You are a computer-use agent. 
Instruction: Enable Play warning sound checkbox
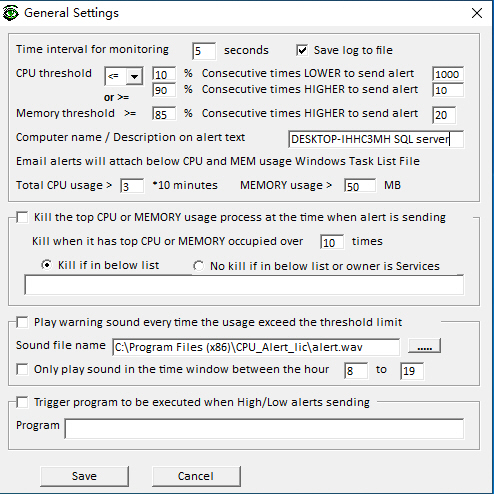[22, 322]
